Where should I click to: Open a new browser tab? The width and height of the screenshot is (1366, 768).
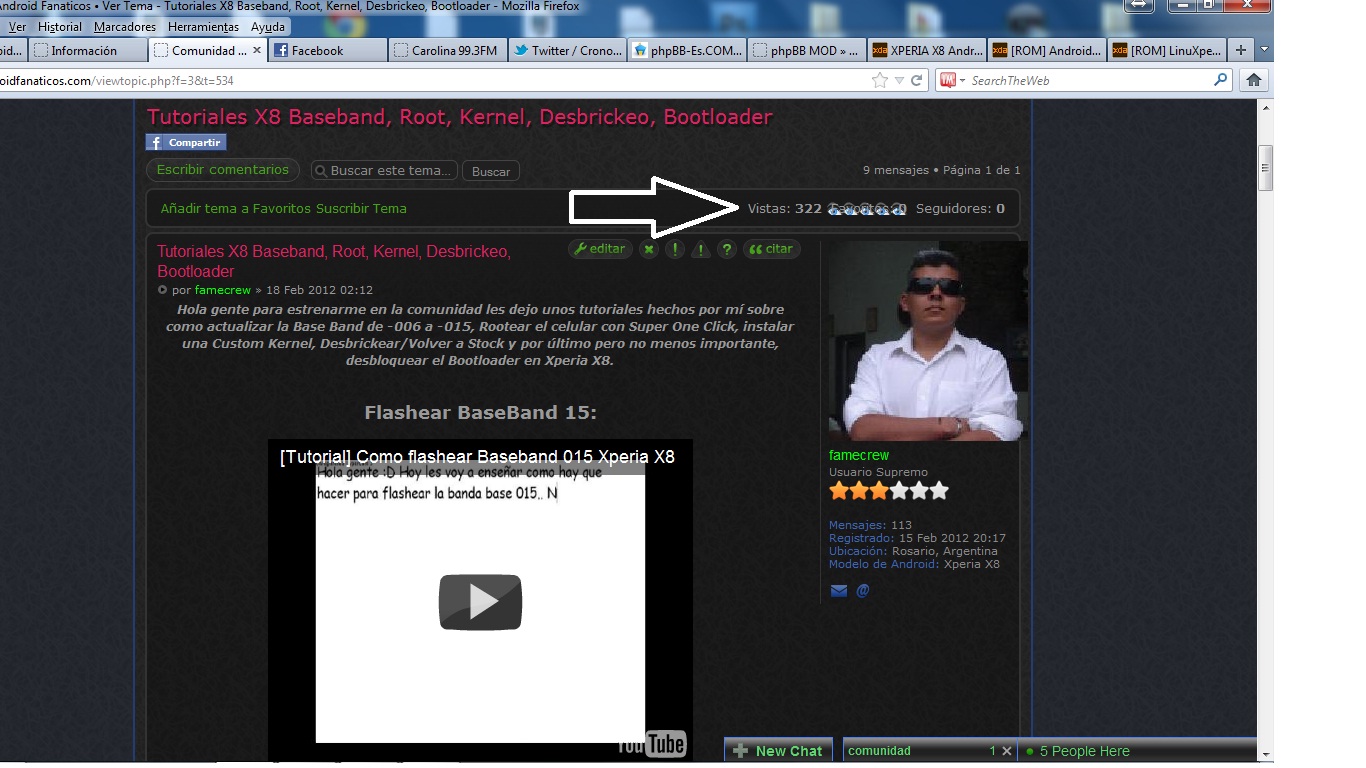coord(1240,50)
